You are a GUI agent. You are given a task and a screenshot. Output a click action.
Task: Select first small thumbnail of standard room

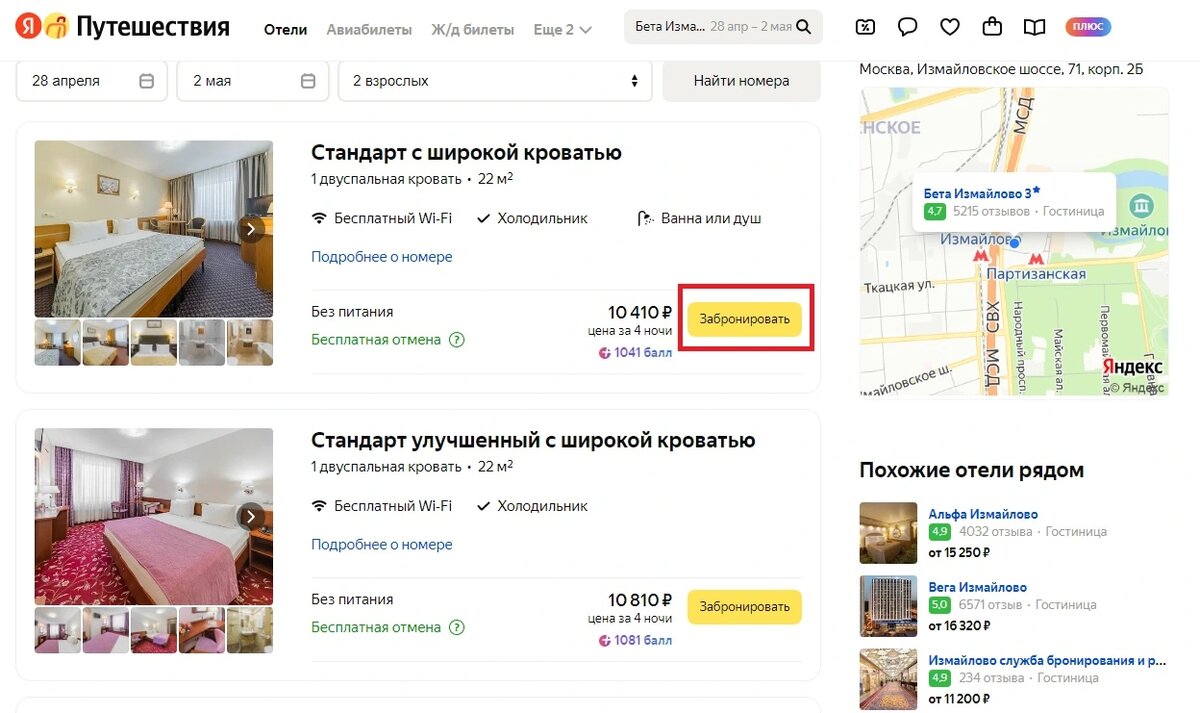(58, 342)
